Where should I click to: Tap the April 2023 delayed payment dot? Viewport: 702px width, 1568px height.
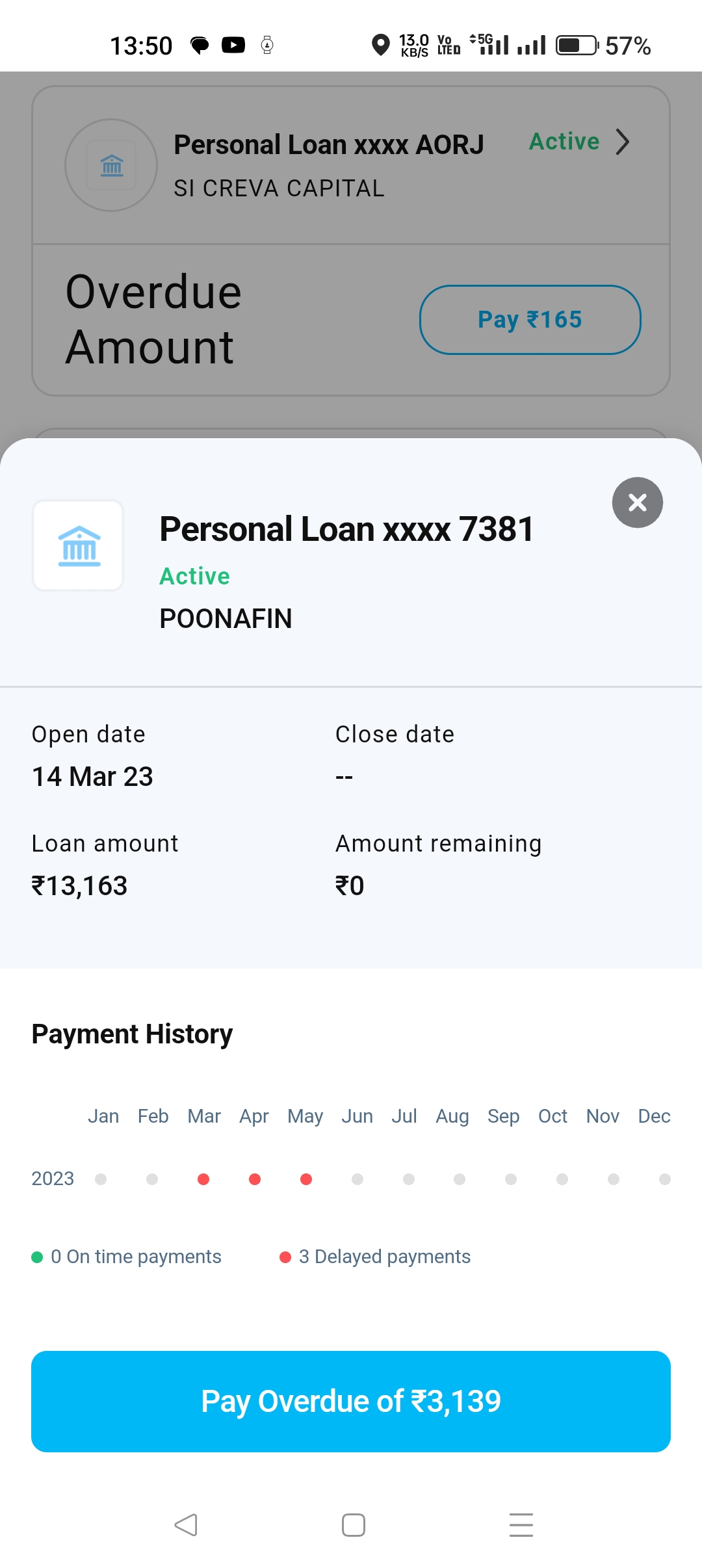255,1179
